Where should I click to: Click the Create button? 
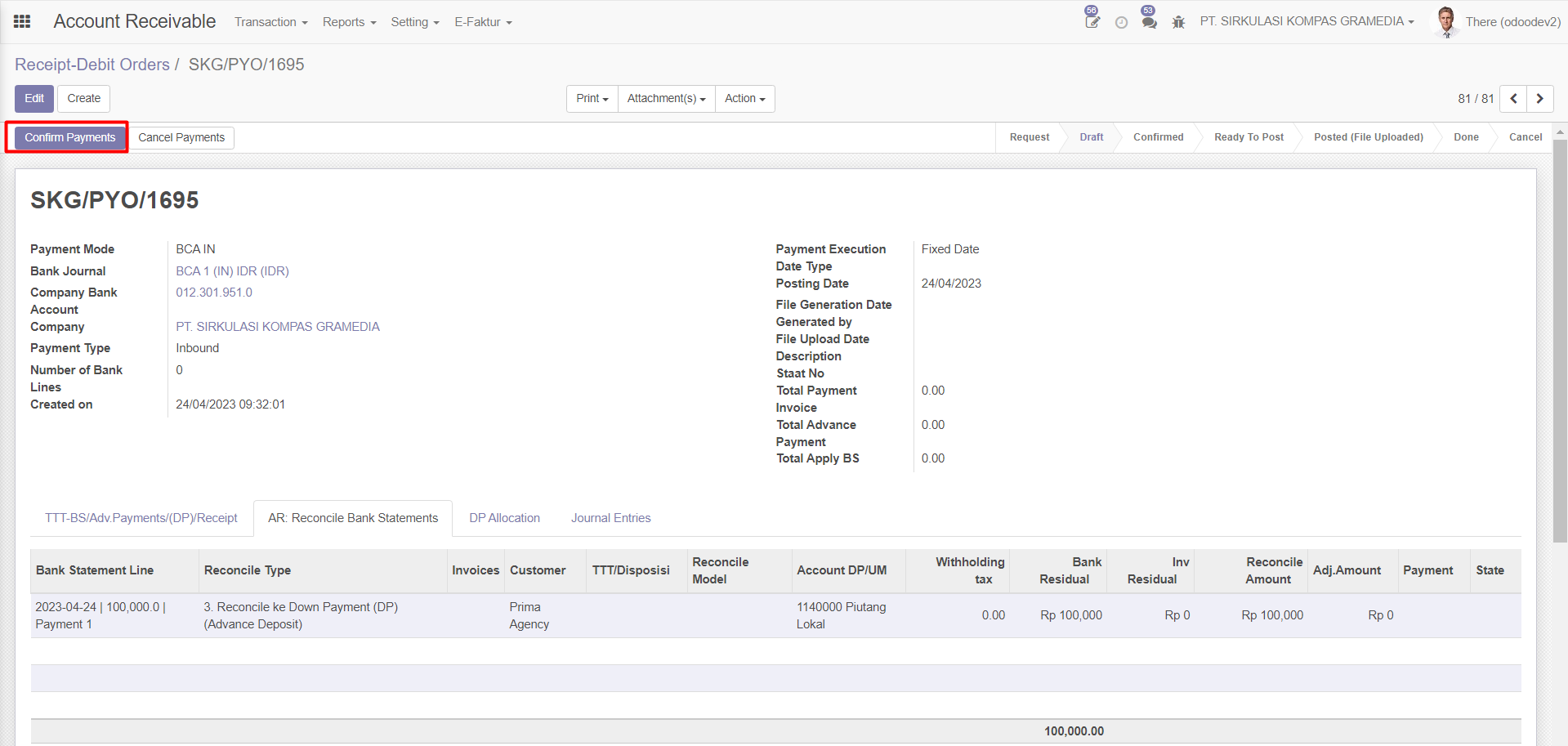pyautogui.click(x=84, y=99)
